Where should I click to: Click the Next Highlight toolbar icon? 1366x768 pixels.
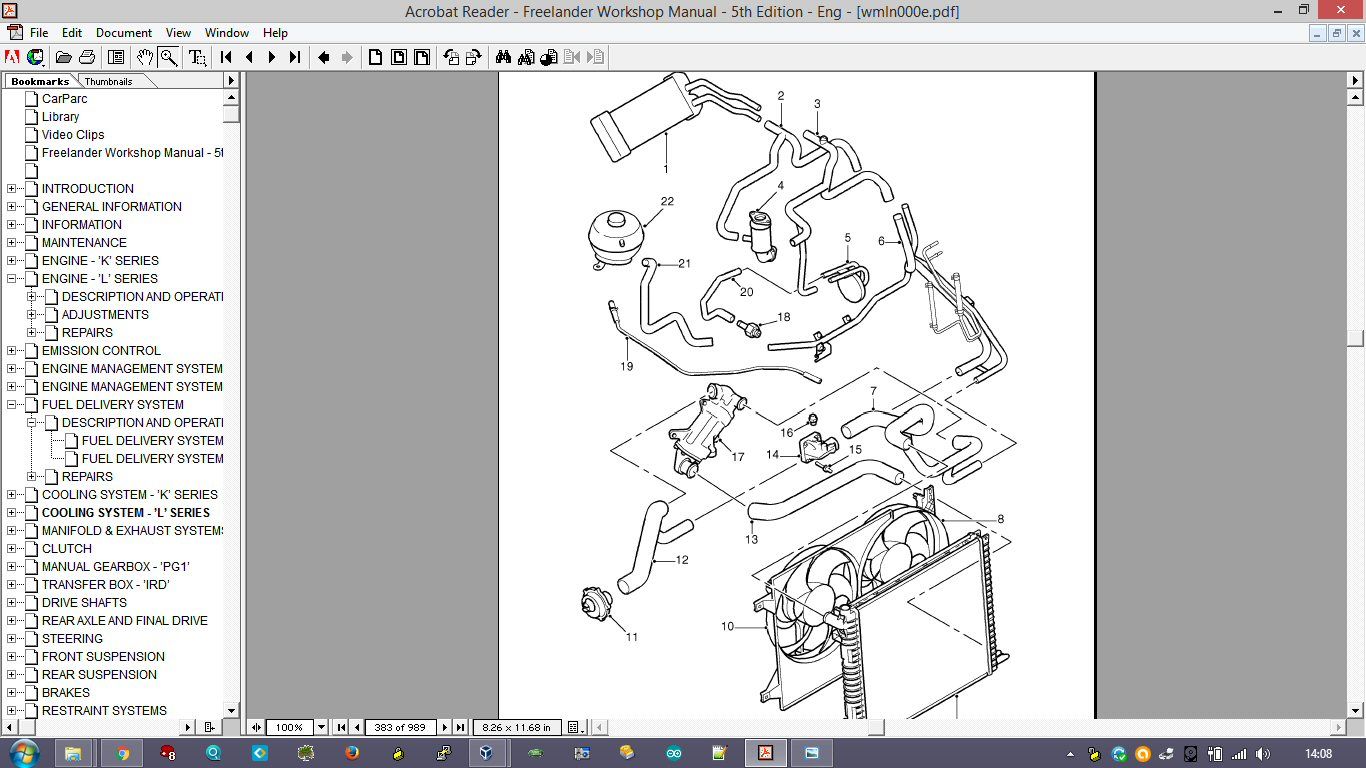coord(595,57)
